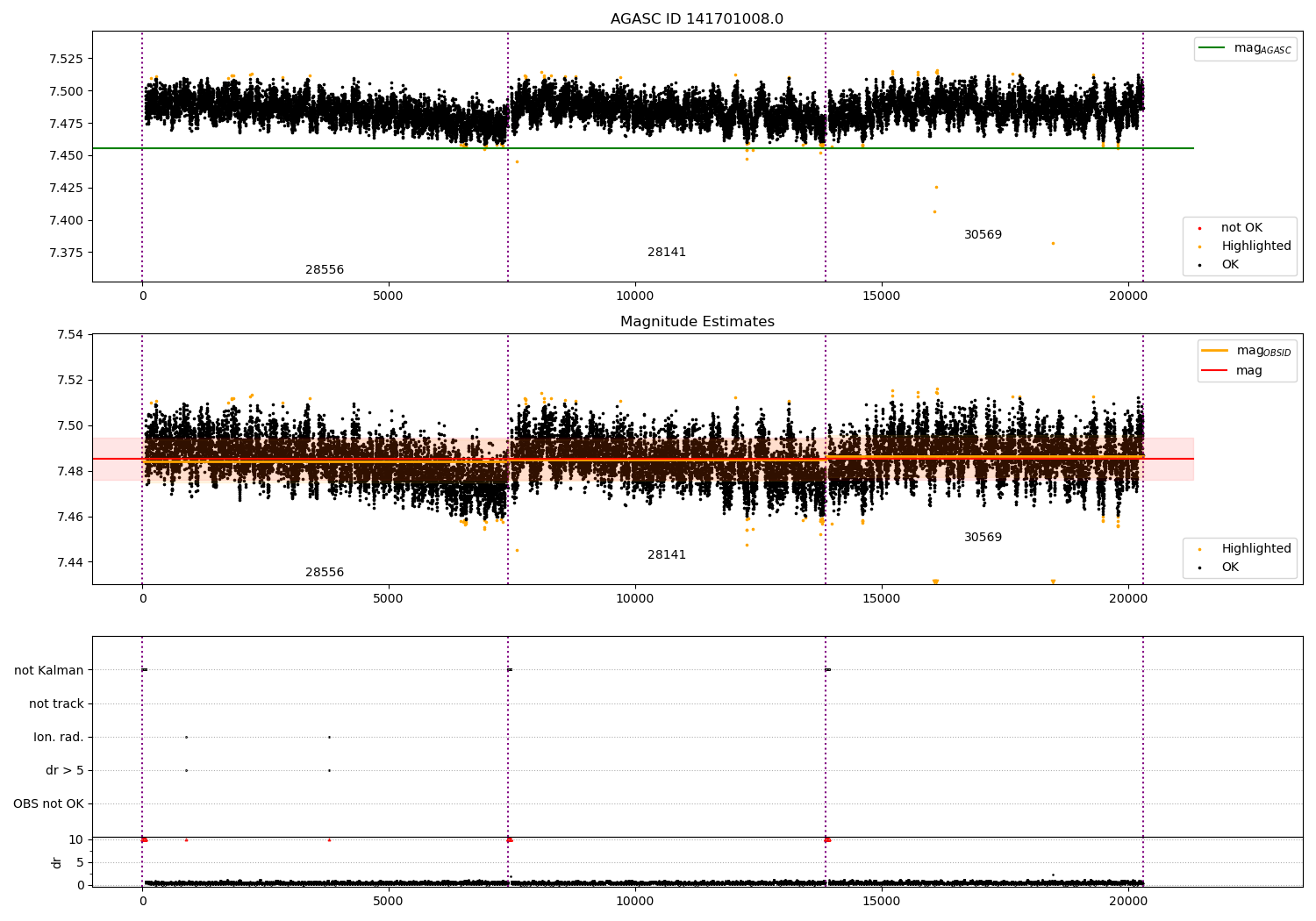Screen dimensions: 1316x921
Task: Click the 5000 x-axis tick under the top plot
Action: pos(388,296)
